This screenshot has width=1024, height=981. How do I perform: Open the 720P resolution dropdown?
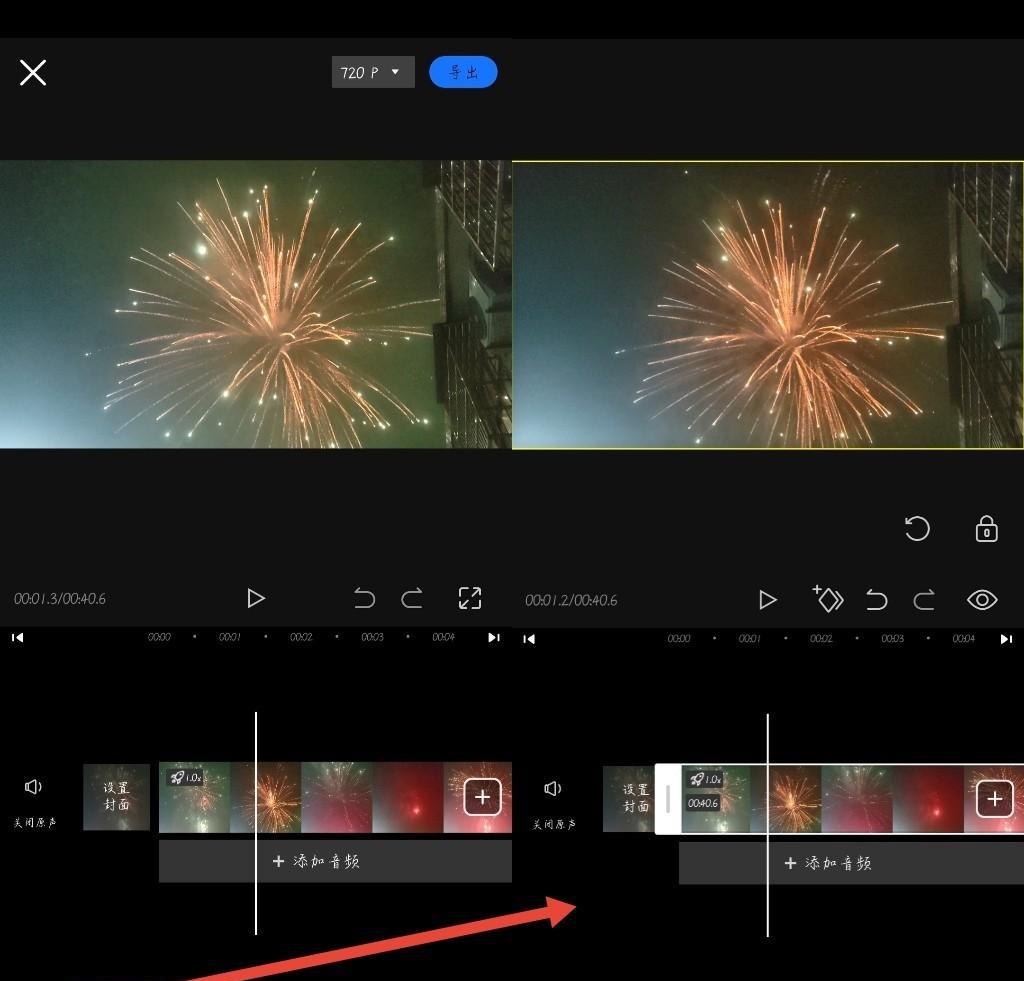coord(372,72)
